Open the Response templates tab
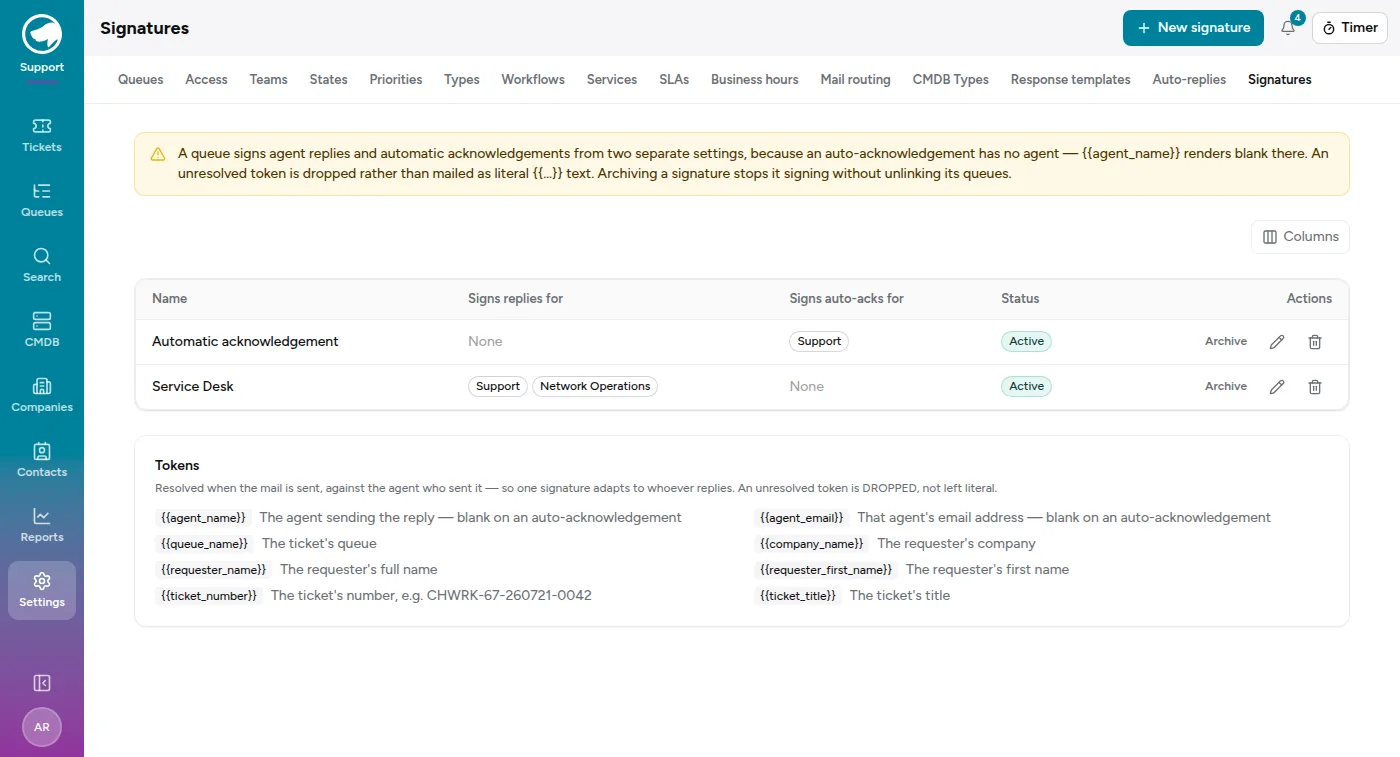1400x757 pixels. coord(1071,79)
